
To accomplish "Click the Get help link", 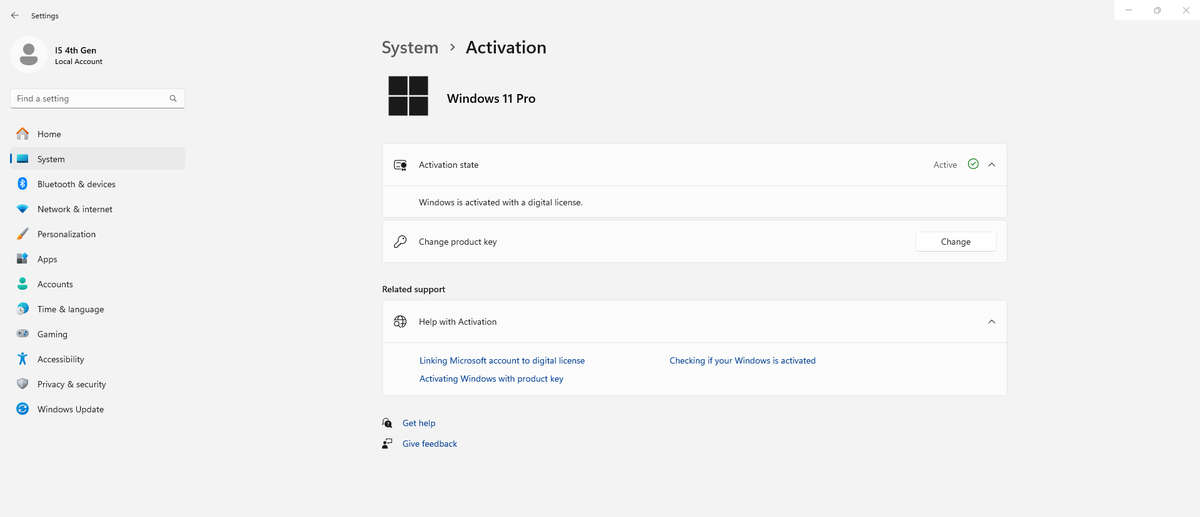I will pyautogui.click(x=418, y=423).
